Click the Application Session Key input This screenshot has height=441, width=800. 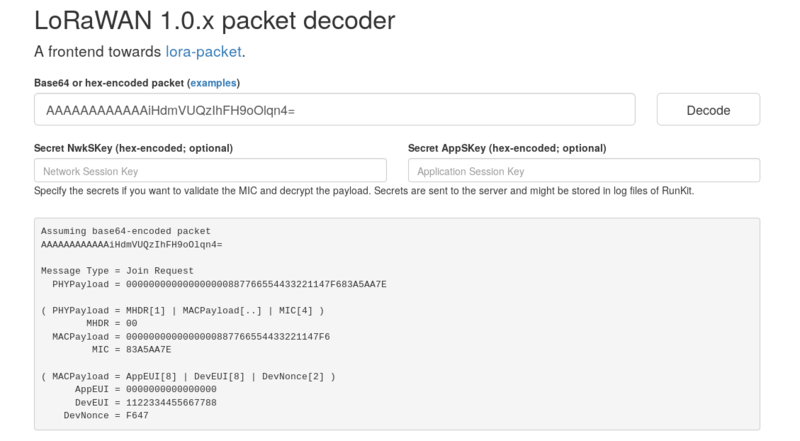pyautogui.click(x=584, y=171)
